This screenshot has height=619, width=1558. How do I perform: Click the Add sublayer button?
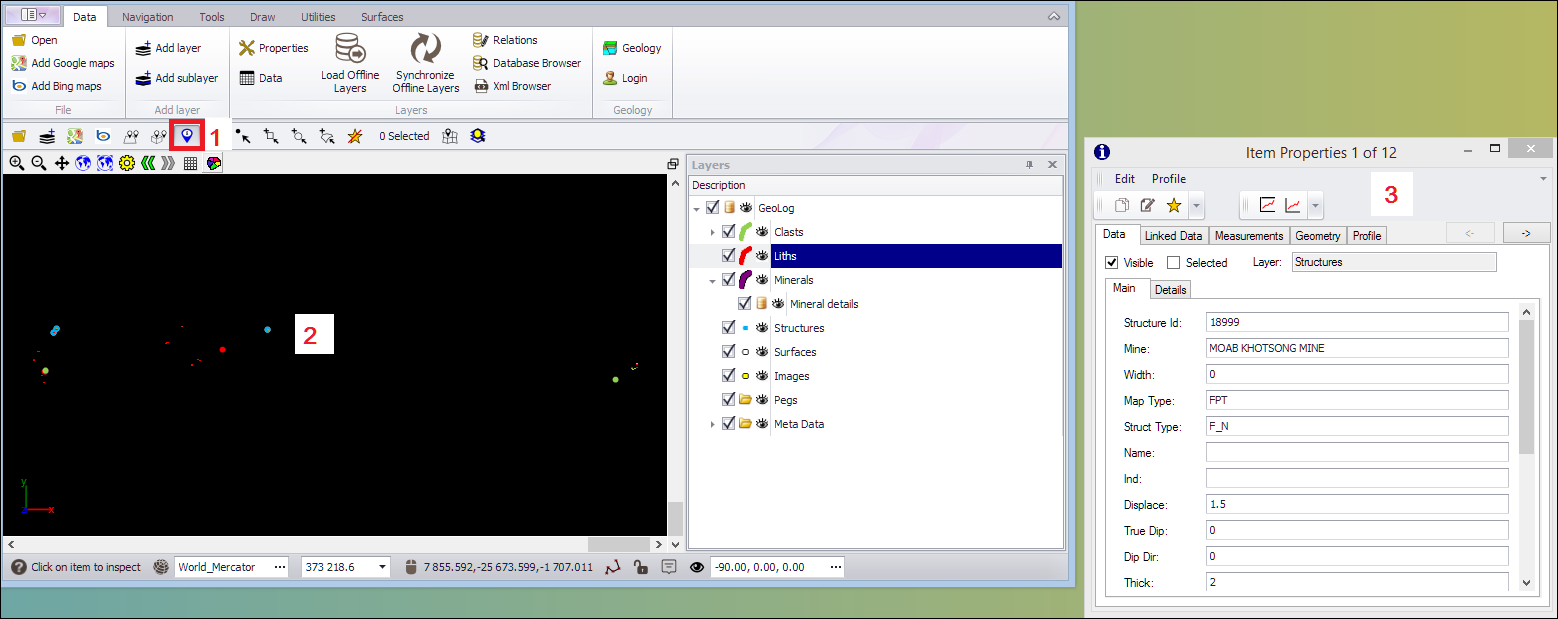[x=177, y=78]
